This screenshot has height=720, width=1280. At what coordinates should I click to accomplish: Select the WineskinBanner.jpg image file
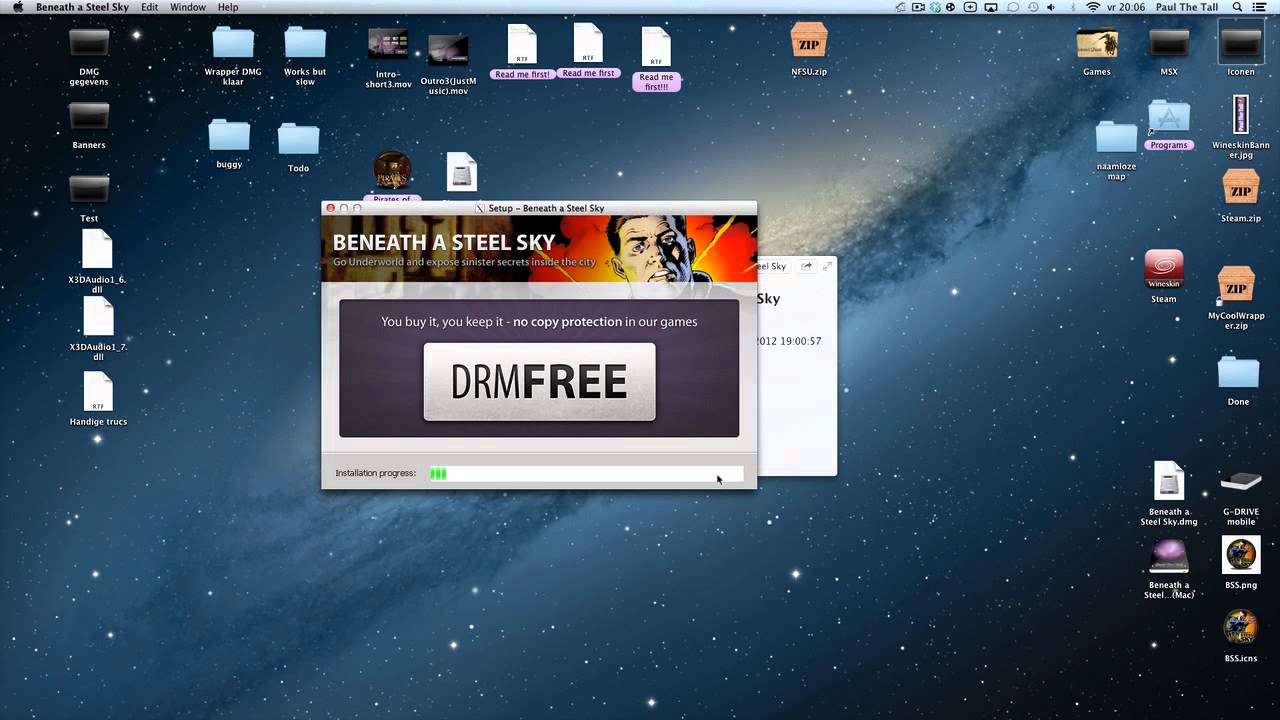(x=1241, y=115)
